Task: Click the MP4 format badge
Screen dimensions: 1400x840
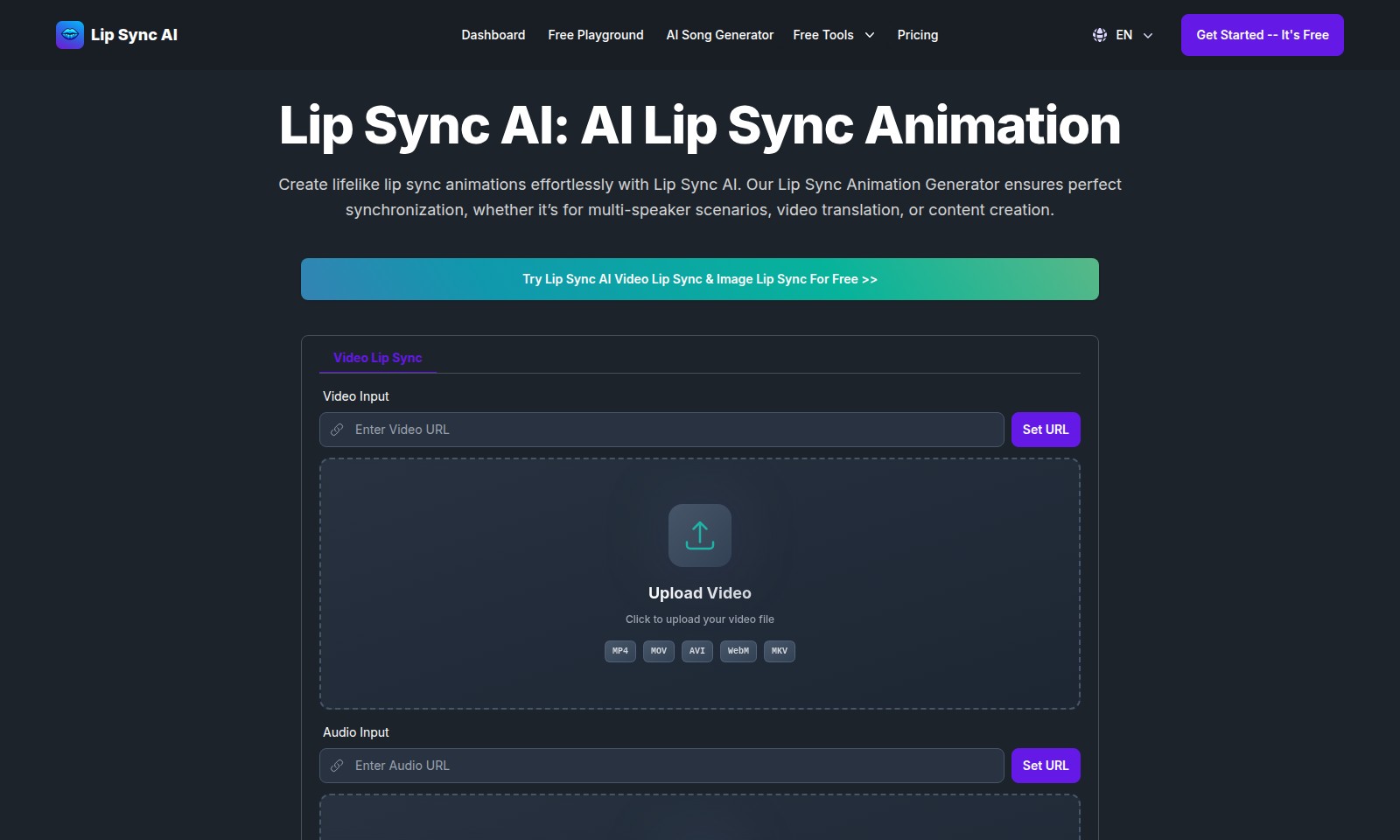Action: [620, 651]
